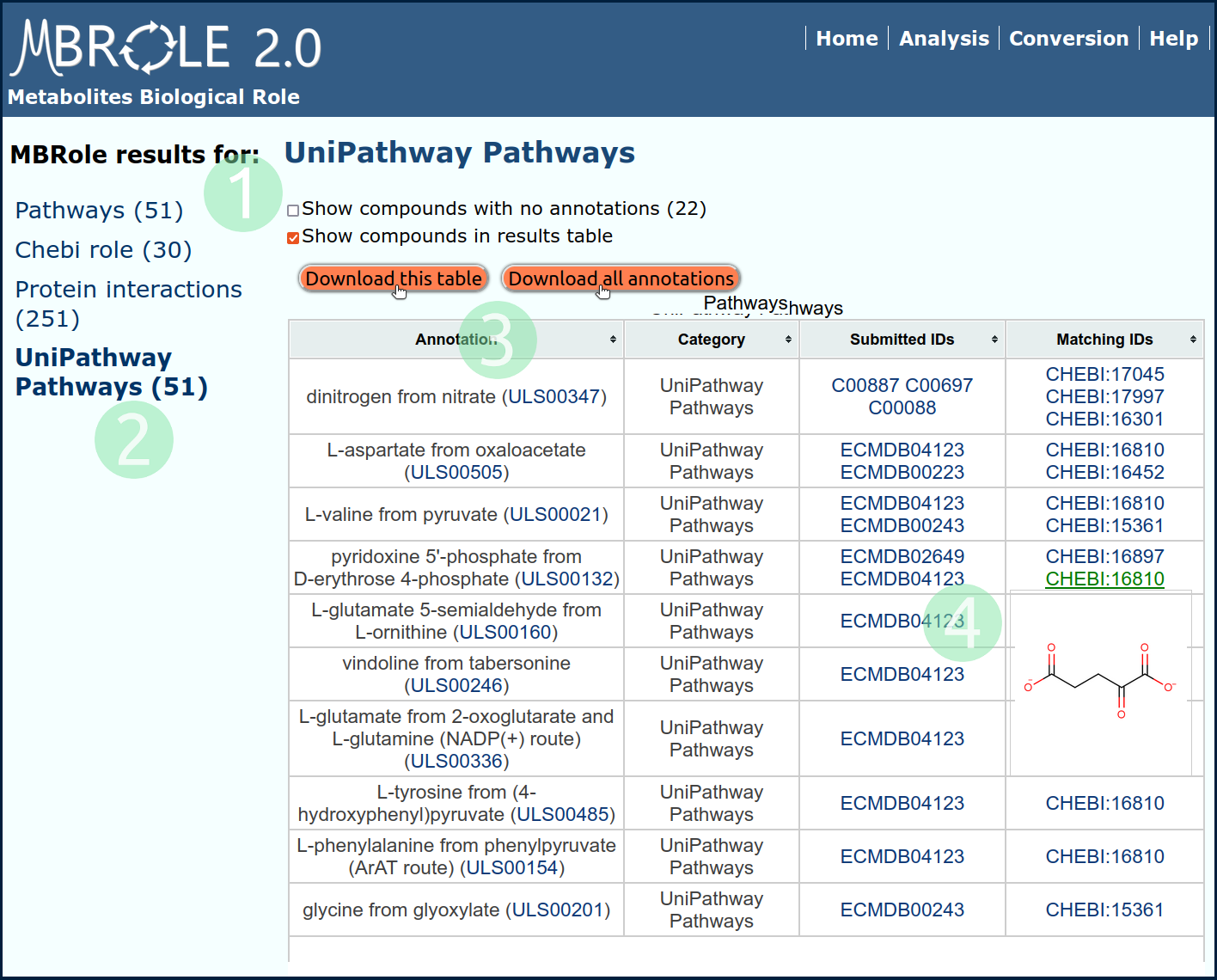Click submitted ID ECMDB02649

(902, 556)
